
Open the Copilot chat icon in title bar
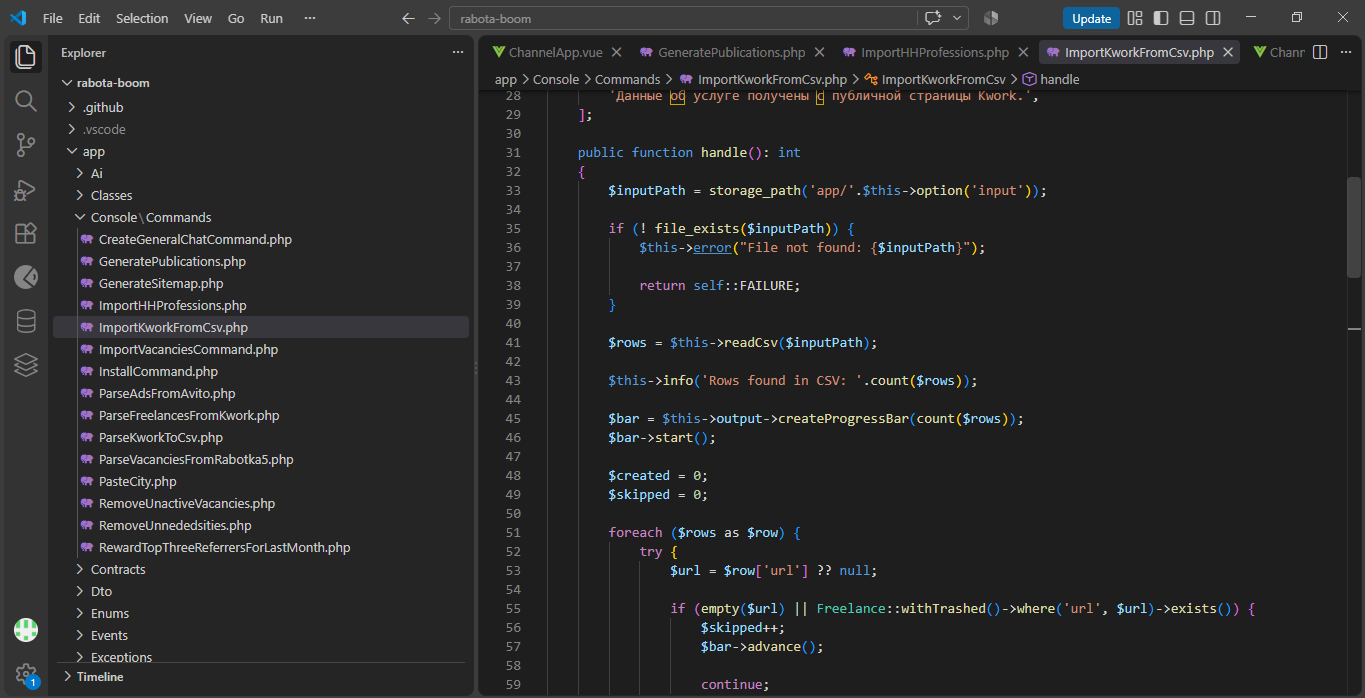(x=934, y=18)
